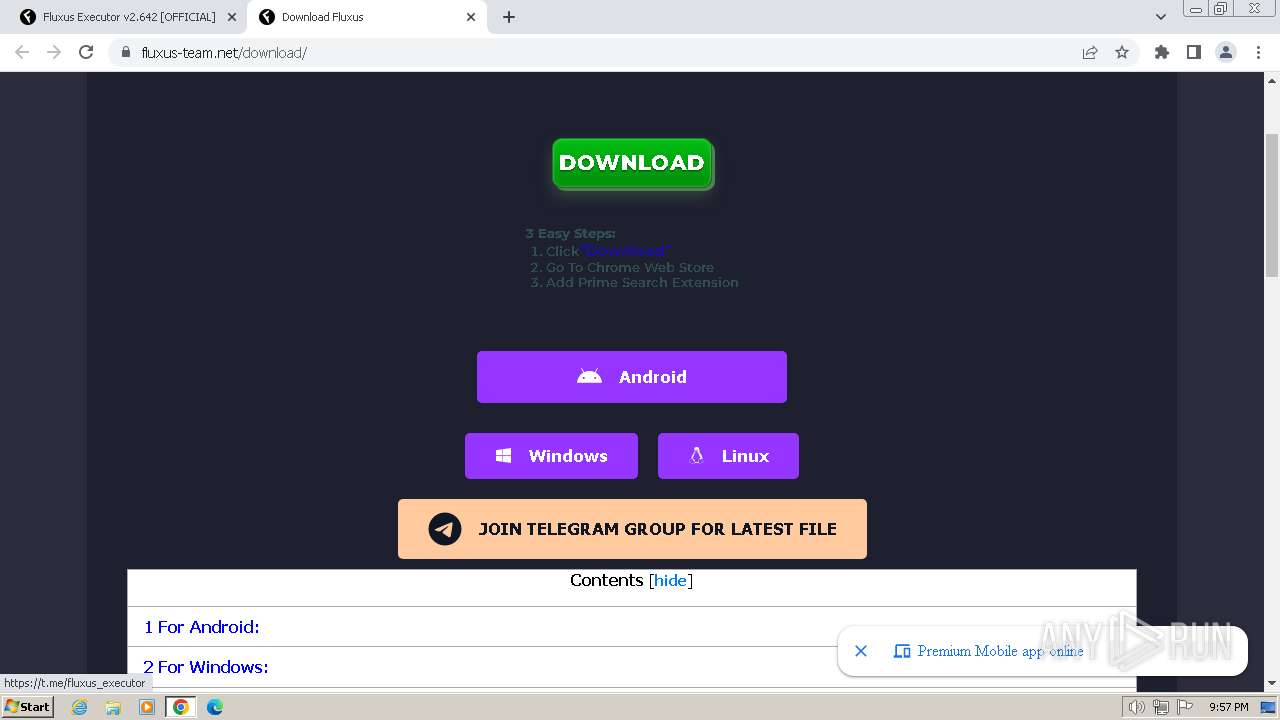Open a new browser tab
Image resolution: width=1280 pixels, height=720 pixels.
coord(509,17)
